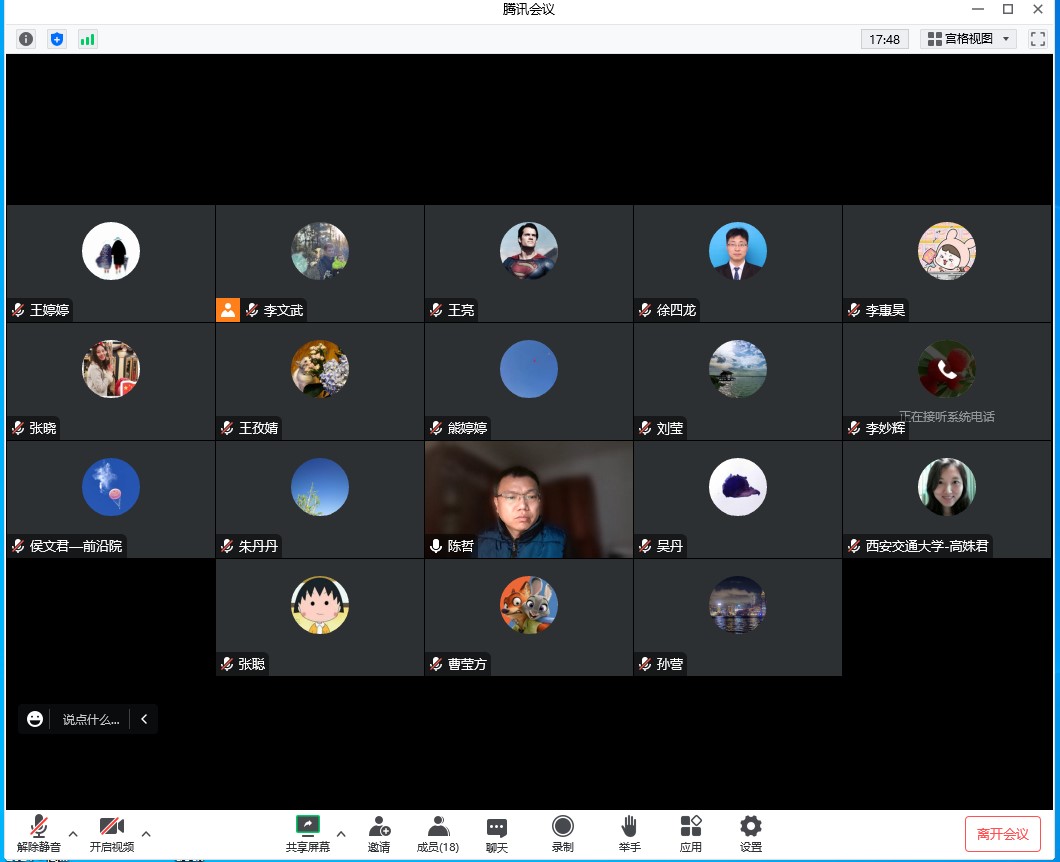The height and width of the screenshot is (862, 1060).
Task: Collapse the 说点什么 bar with arrow
Action: coord(144,719)
